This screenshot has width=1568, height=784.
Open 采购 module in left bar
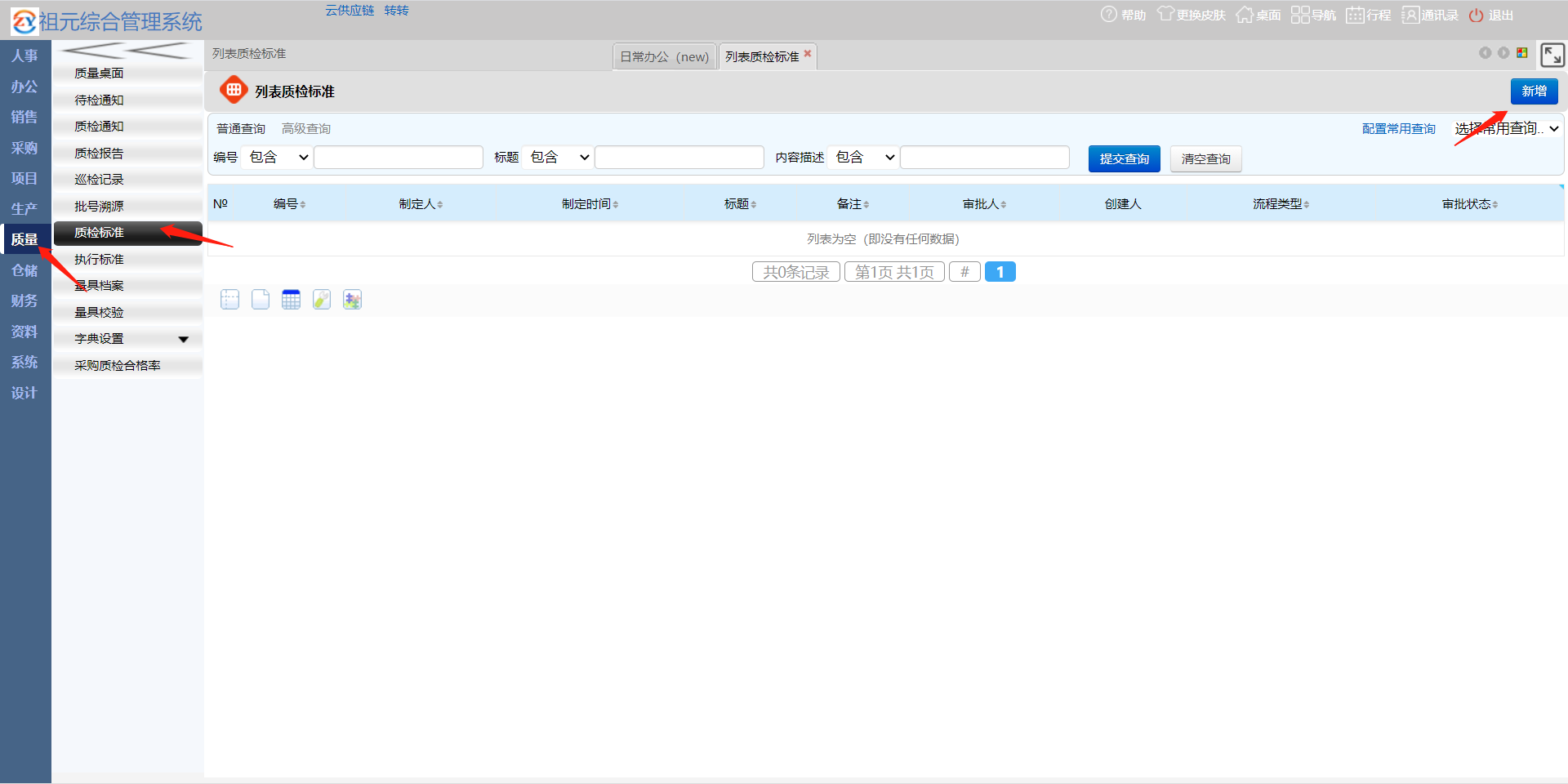point(24,148)
